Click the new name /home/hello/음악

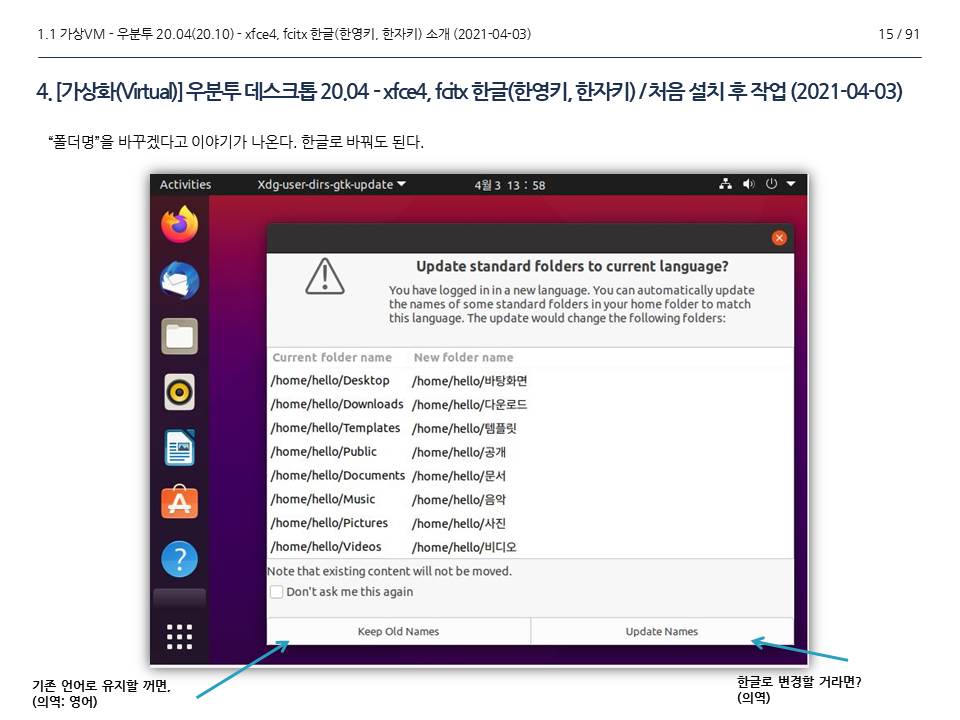459,500
